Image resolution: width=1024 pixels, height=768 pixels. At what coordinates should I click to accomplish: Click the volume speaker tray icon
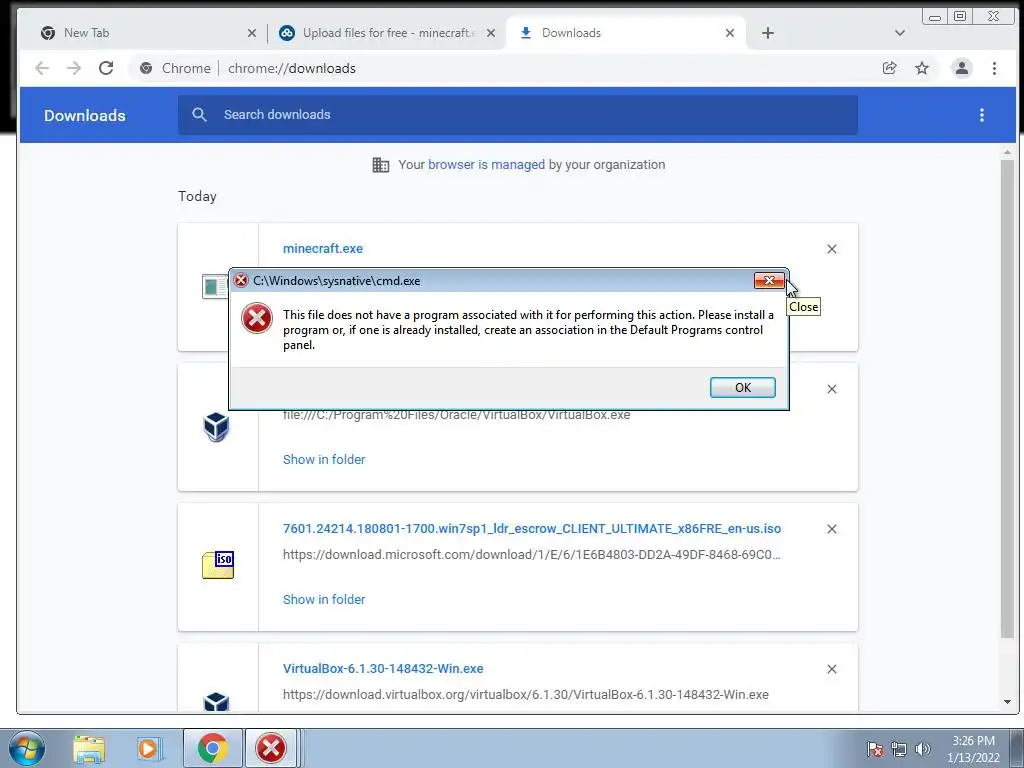(x=923, y=749)
